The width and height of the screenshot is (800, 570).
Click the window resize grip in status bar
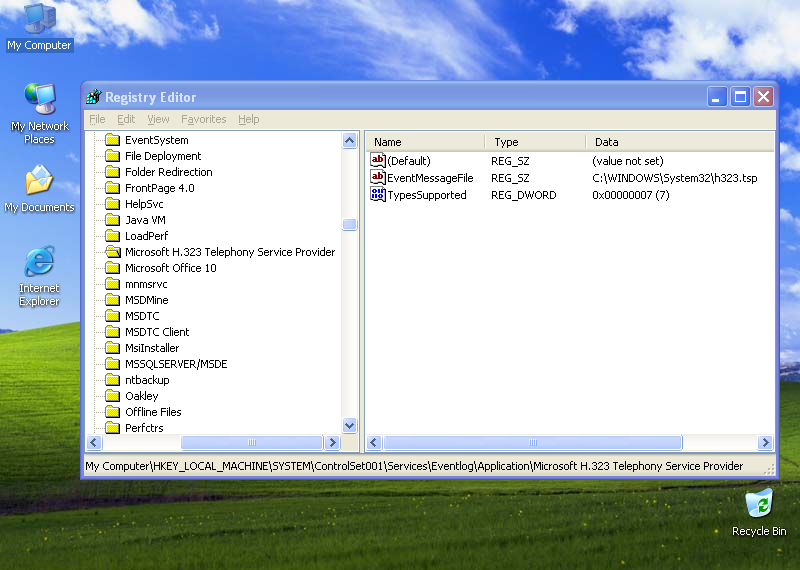[769, 469]
